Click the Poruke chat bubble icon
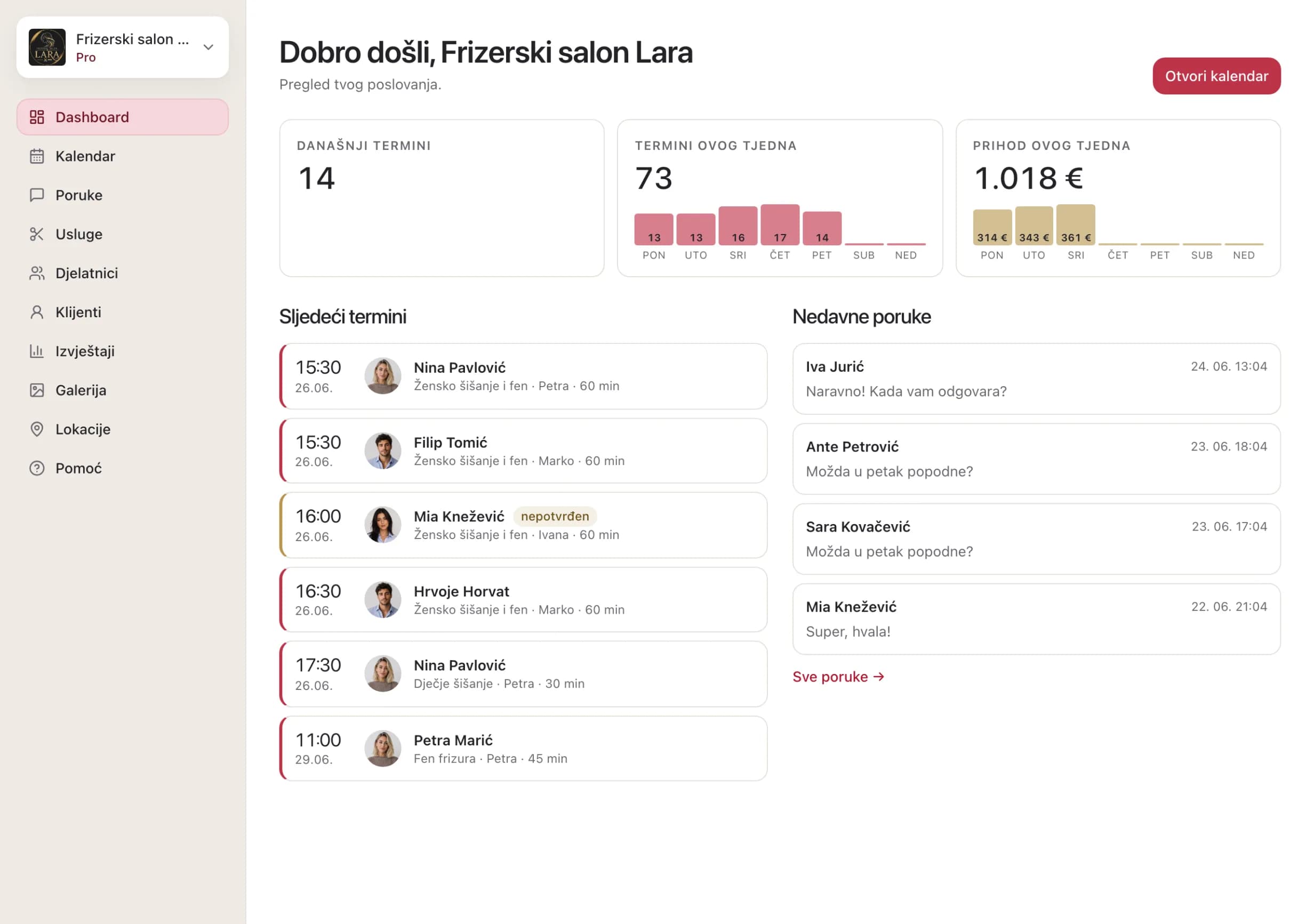The image size is (1314, 924). click(37, 195)
